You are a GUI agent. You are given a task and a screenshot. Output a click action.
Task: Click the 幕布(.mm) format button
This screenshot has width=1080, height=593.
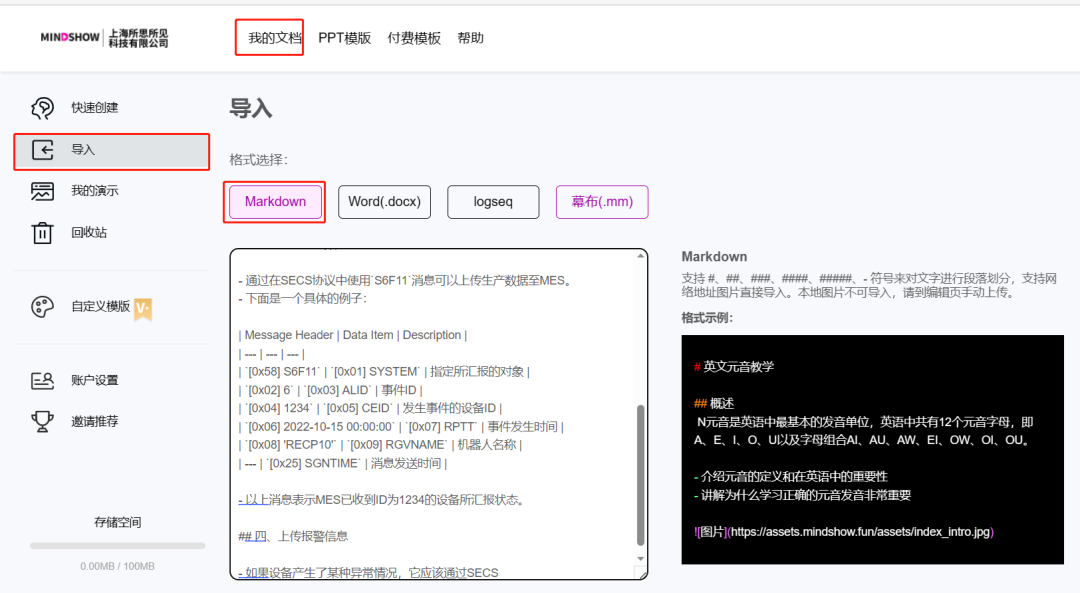click(x=602, y=201)
